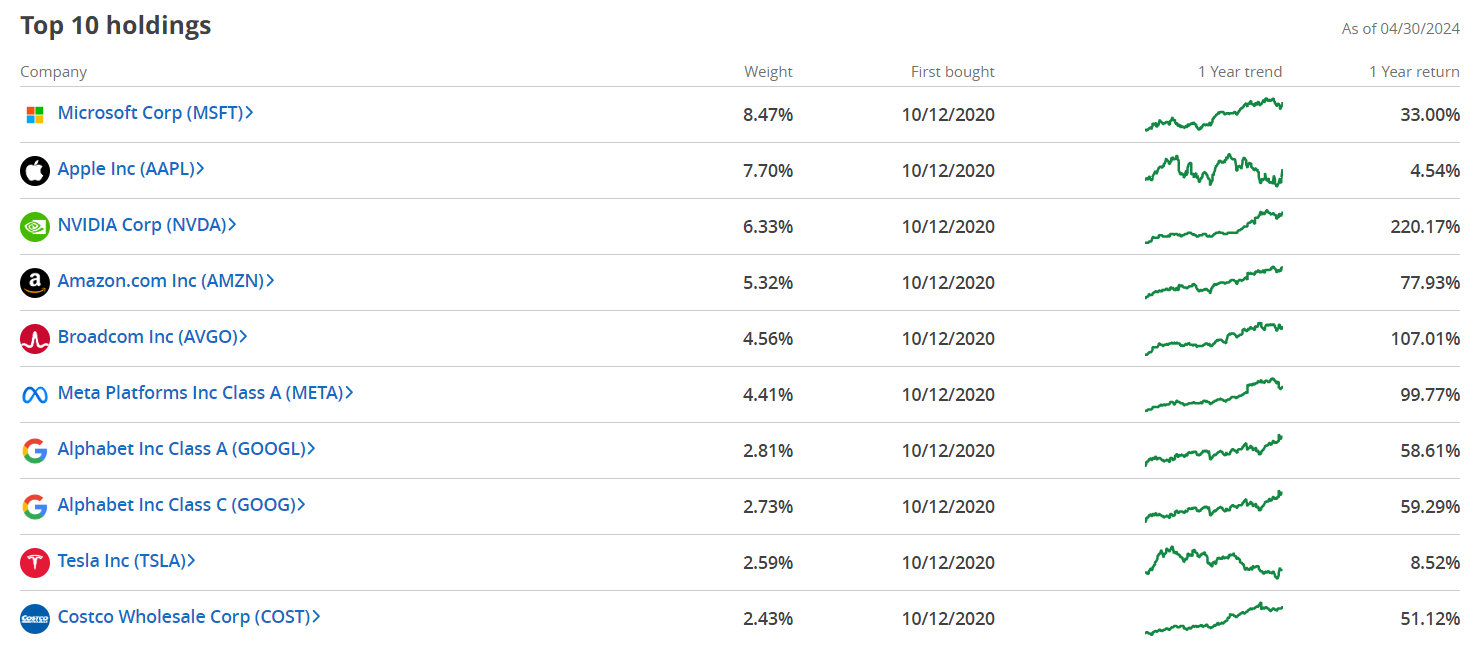This screenshot has height=647, width=1483.
Task: Click the Costco Wholesale logo icon
Action: 35,619
